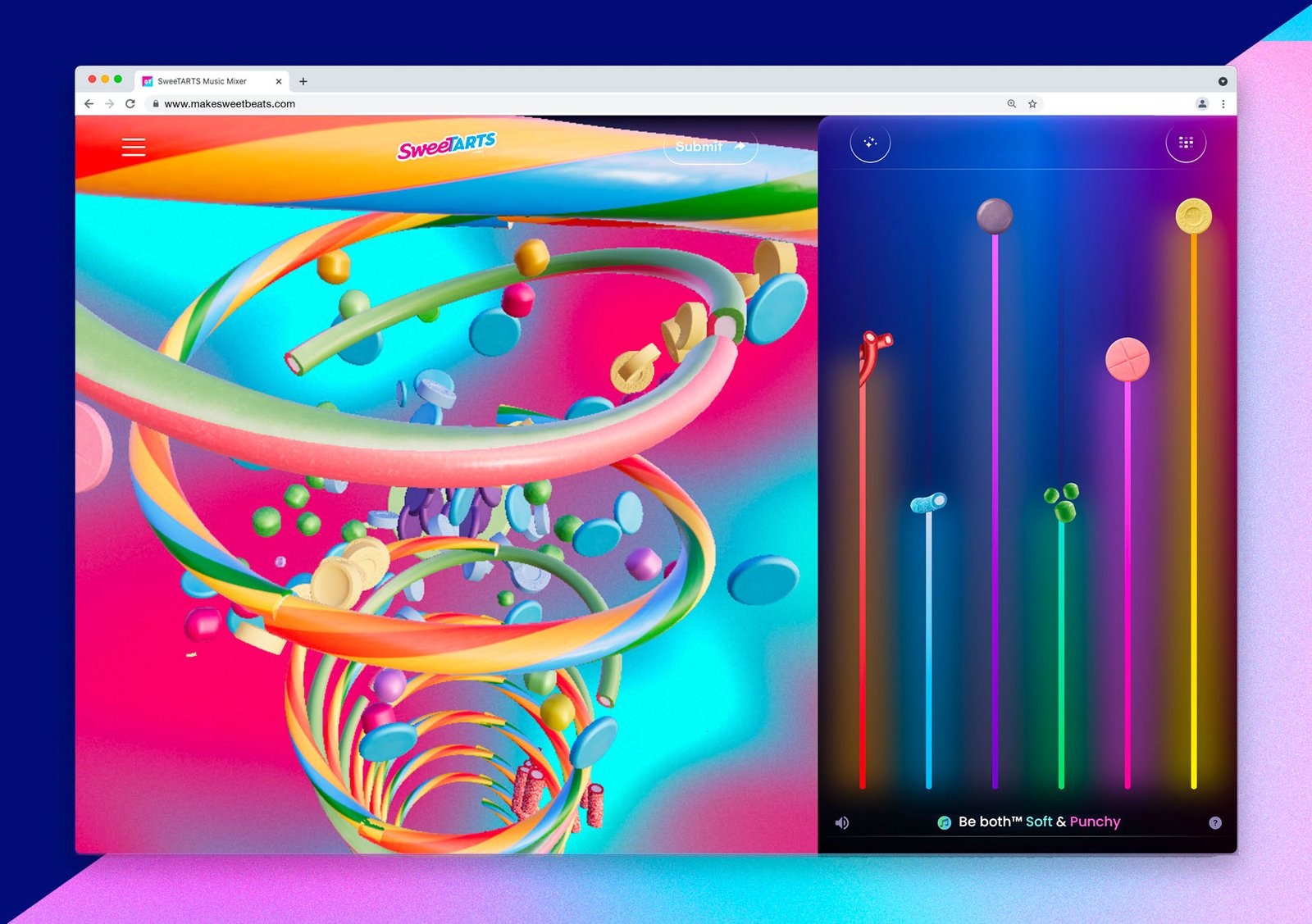1312x924 pixels.
Task: Click the zoom magnifier icon in address bar
Action: tap(1012, 104)
